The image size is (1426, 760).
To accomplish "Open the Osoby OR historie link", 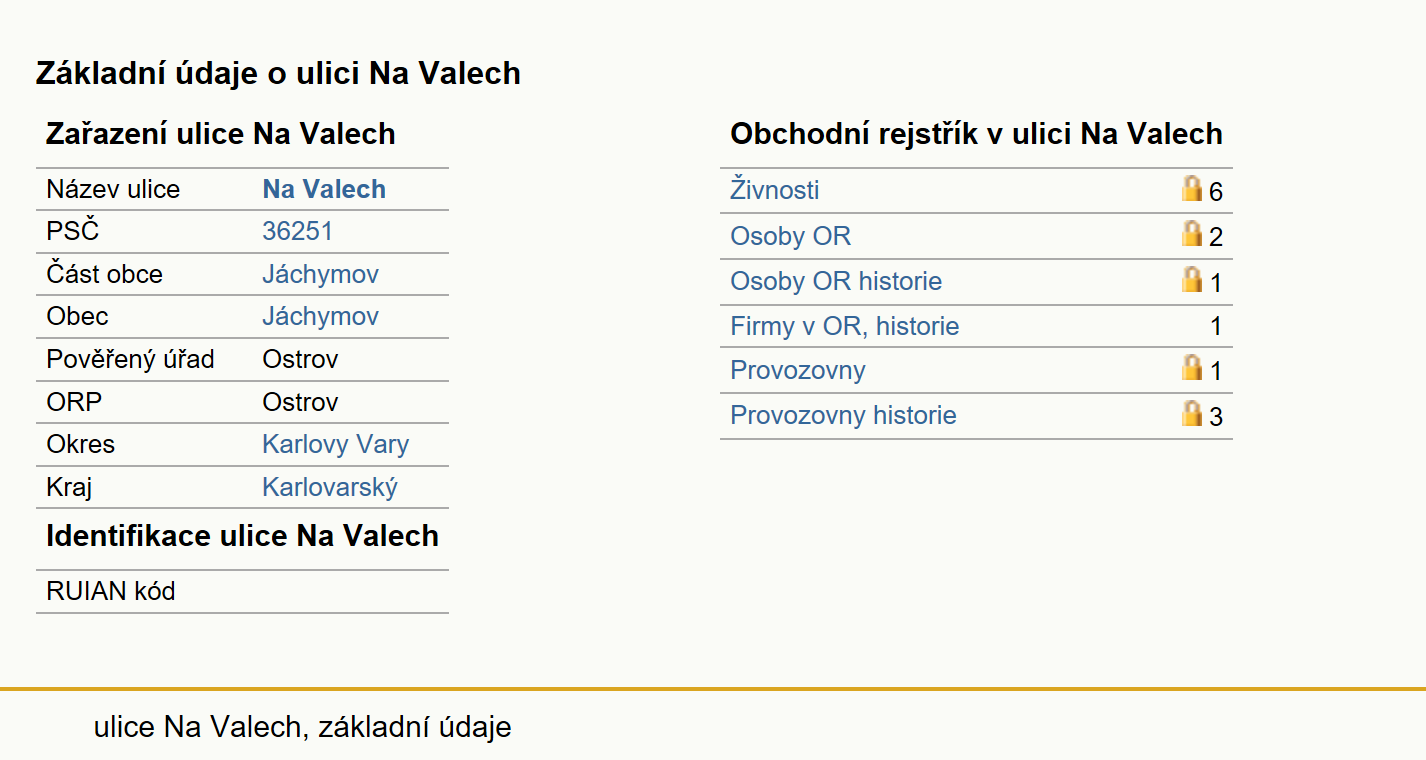I will (836, 281).
